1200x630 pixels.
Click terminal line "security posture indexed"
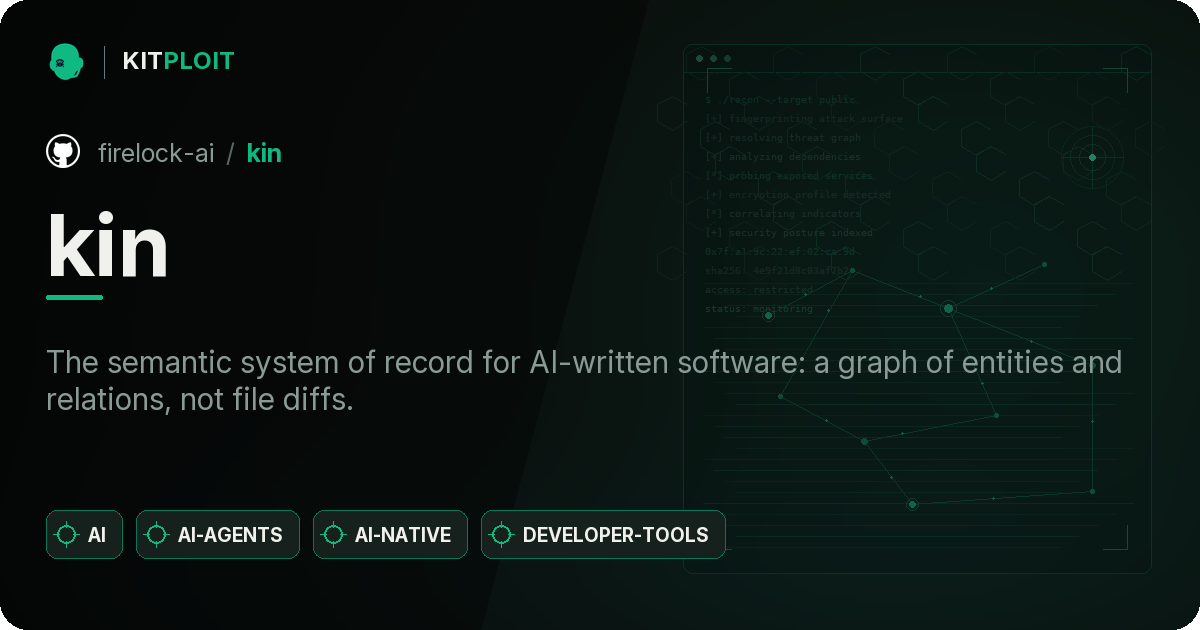(x=789, y=233)
